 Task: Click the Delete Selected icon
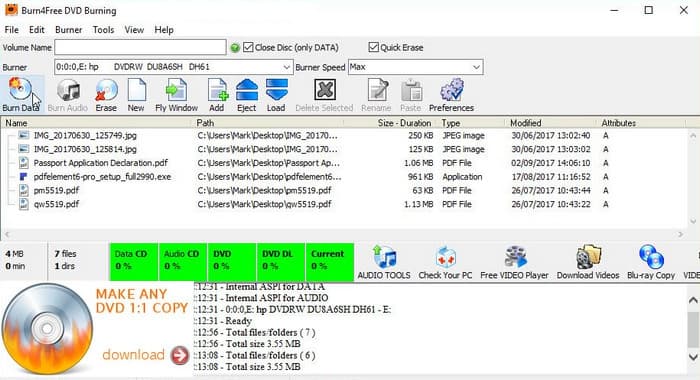325,90
